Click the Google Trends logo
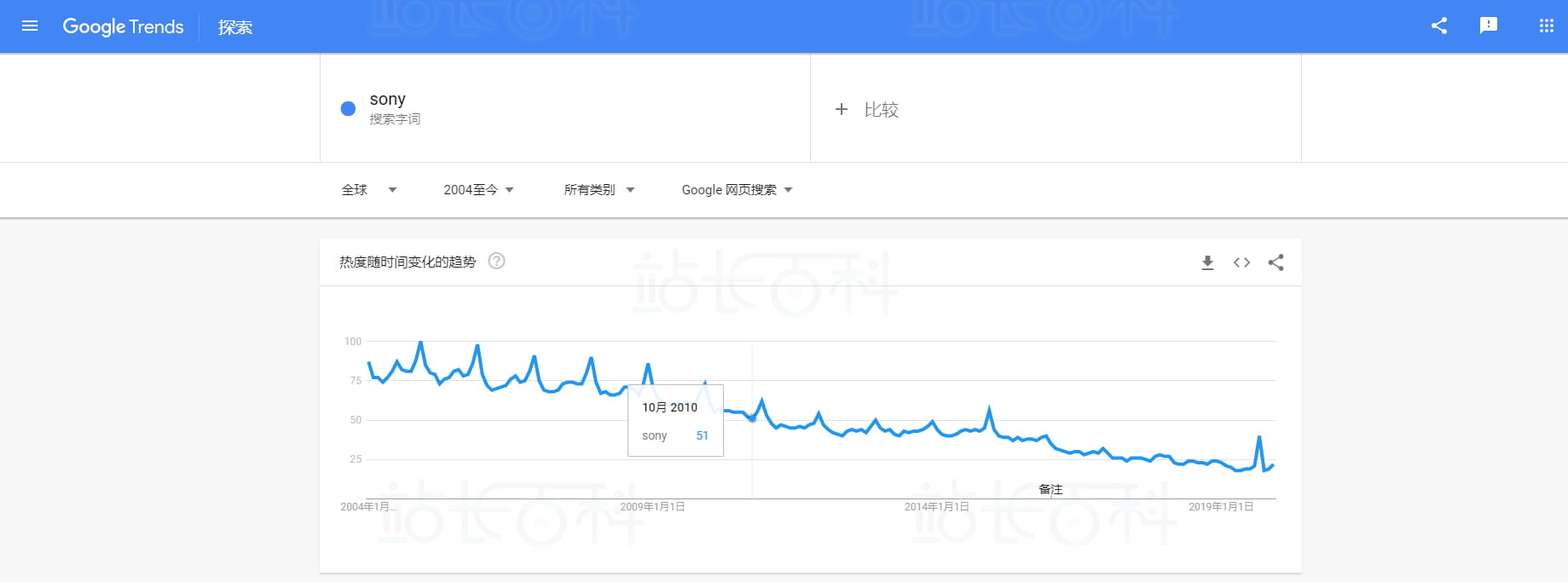The width and height of the screenshot is (1568, 582). pos(123,27)
